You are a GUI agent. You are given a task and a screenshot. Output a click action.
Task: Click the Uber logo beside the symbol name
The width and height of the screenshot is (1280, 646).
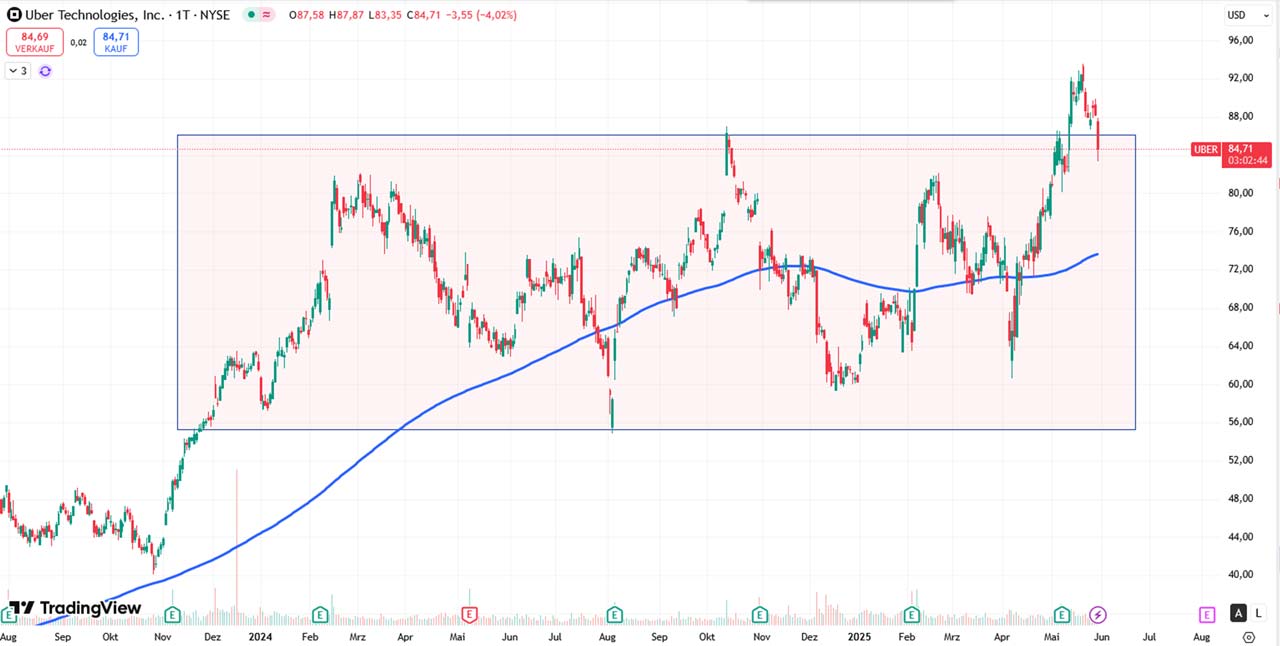[x=14, y=15]
